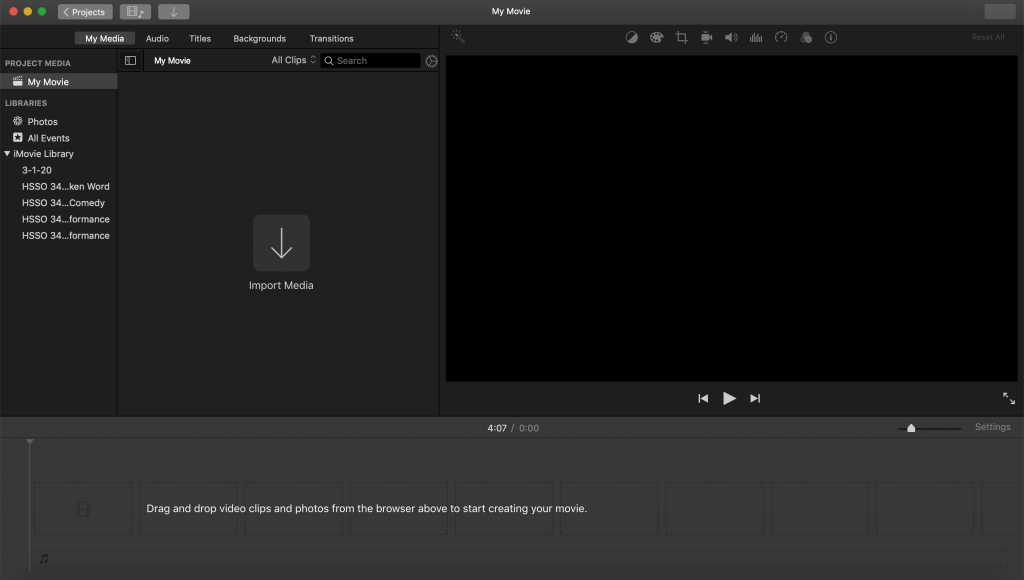Toggle the media browser filmstrip button

click(135, 12)
